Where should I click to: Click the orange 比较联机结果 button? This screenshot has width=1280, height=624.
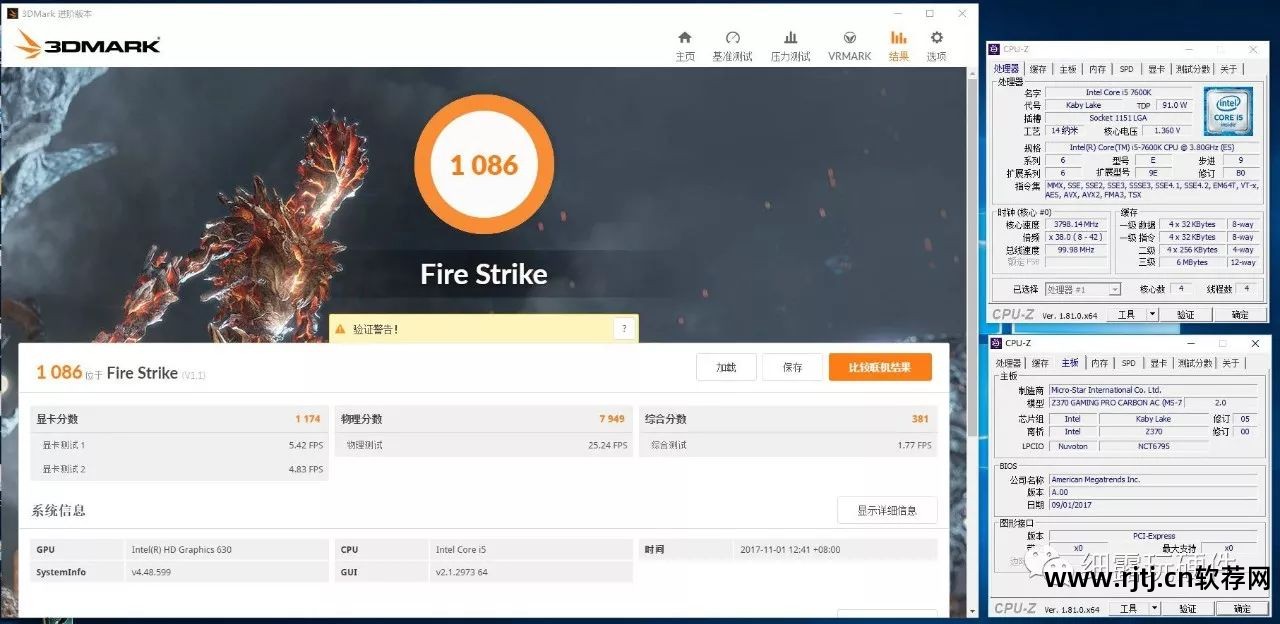click(880, 367)
